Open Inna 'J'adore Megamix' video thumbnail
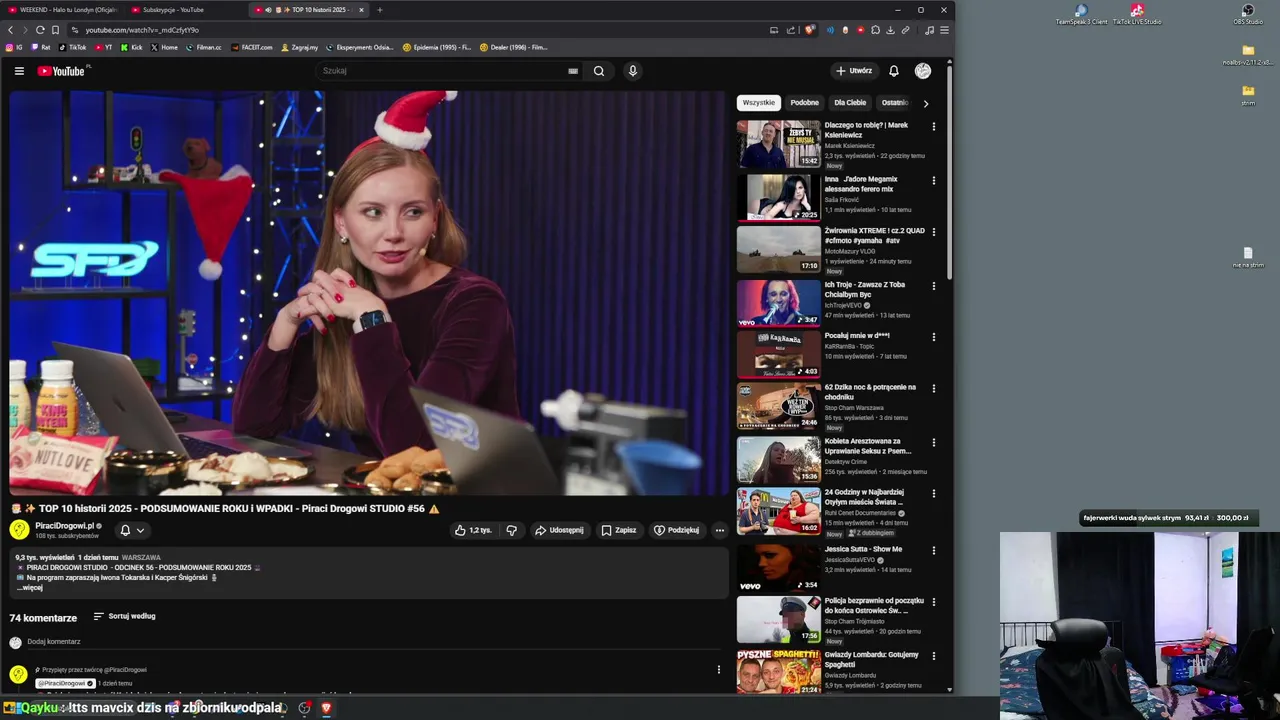This screenshot has height=720, width=1280. coord(778,198)
